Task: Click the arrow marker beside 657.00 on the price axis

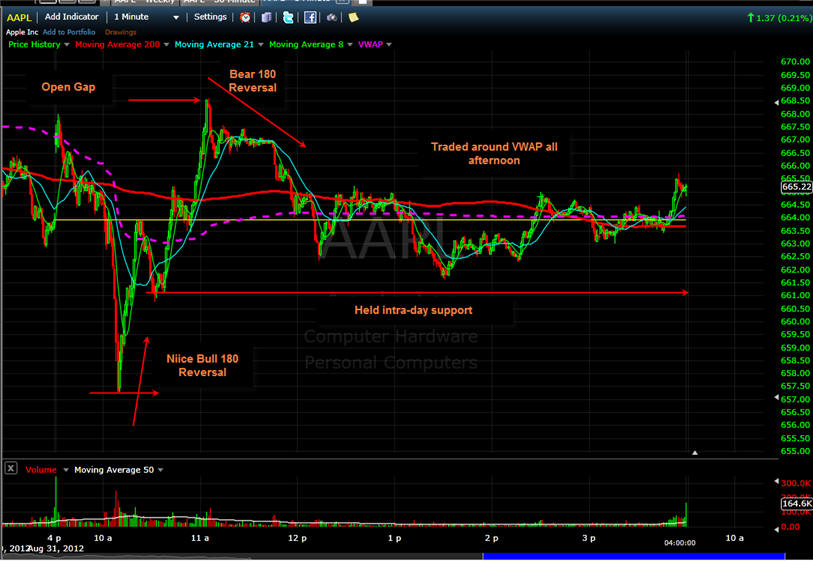Action: (x=776, y=397)
